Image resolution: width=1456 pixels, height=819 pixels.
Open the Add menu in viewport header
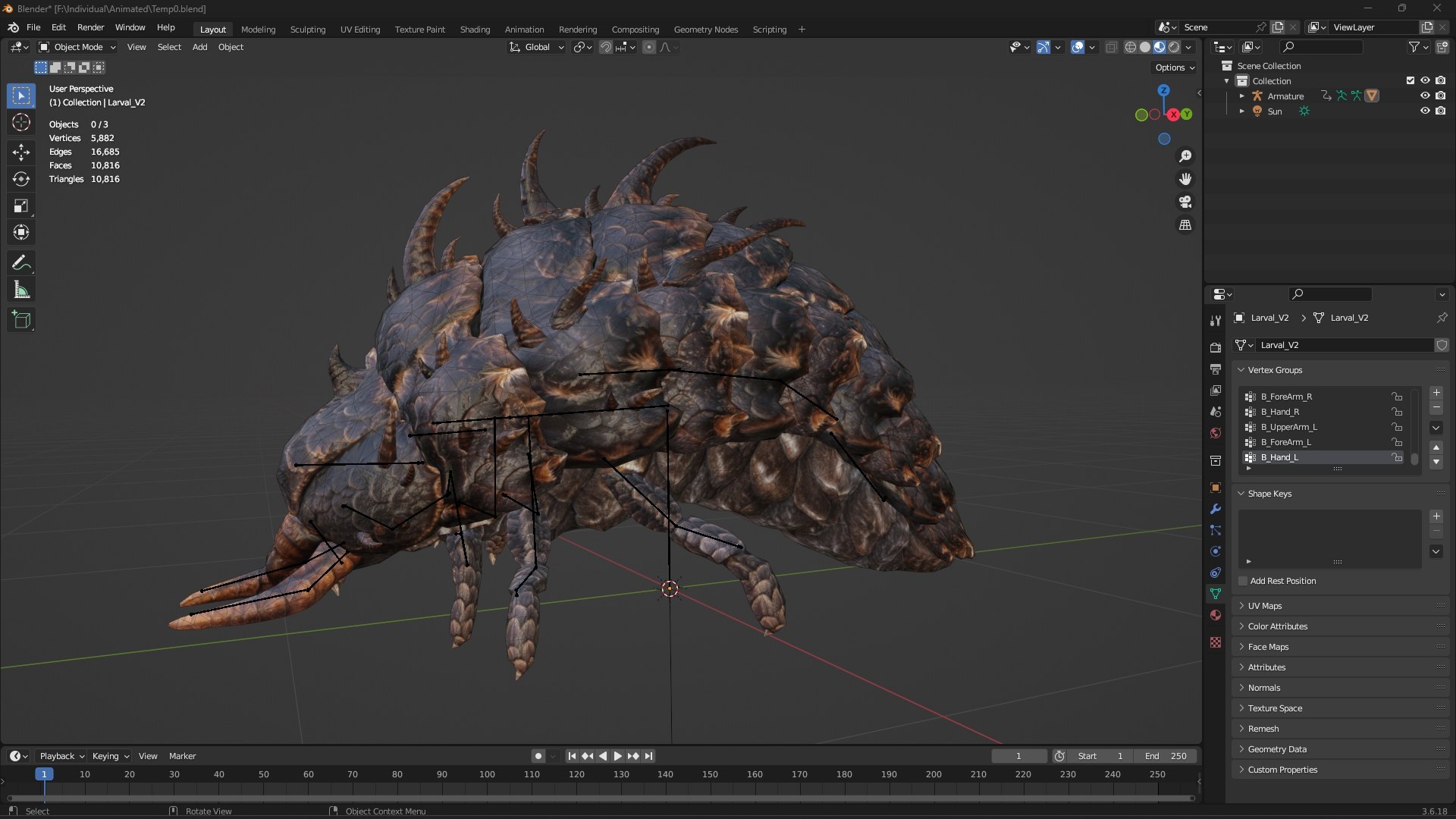199,47
